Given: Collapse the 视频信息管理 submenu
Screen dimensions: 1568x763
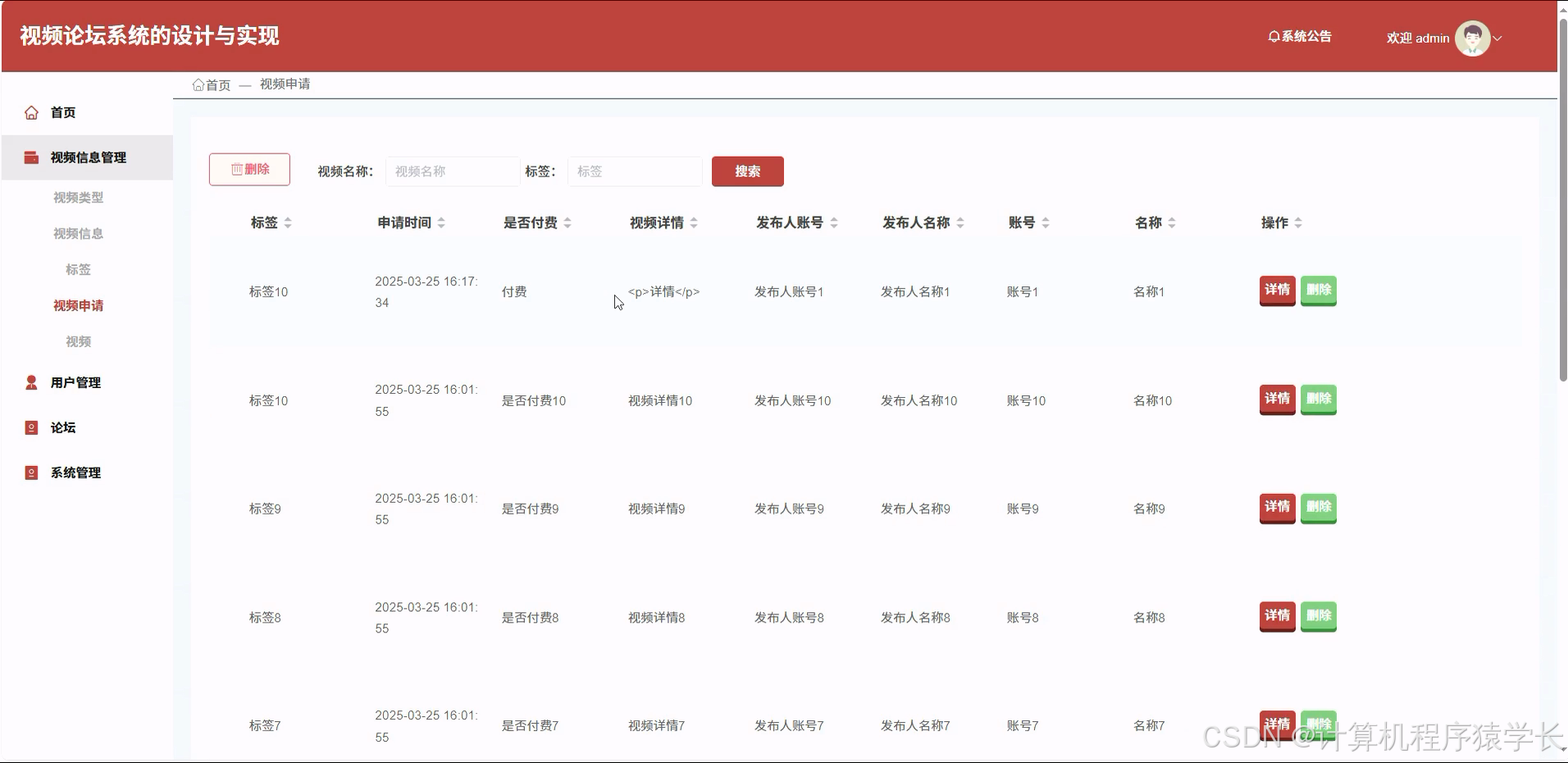Looking at the screenshot, I should click(88, 158).
